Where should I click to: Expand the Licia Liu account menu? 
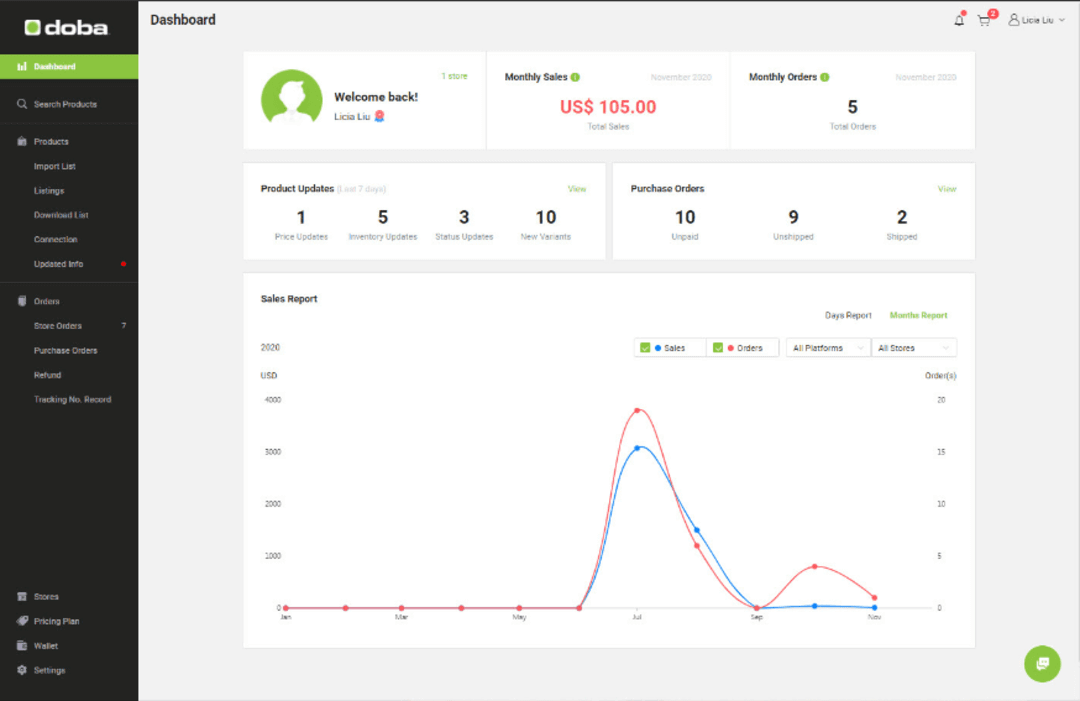(1037, 19)
